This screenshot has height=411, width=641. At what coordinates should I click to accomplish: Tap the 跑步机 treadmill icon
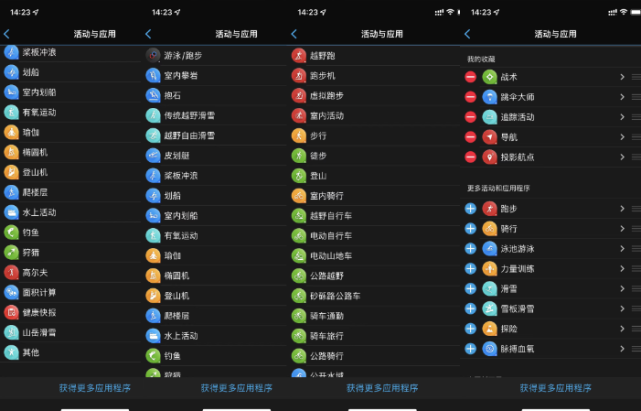coord(299,75)
